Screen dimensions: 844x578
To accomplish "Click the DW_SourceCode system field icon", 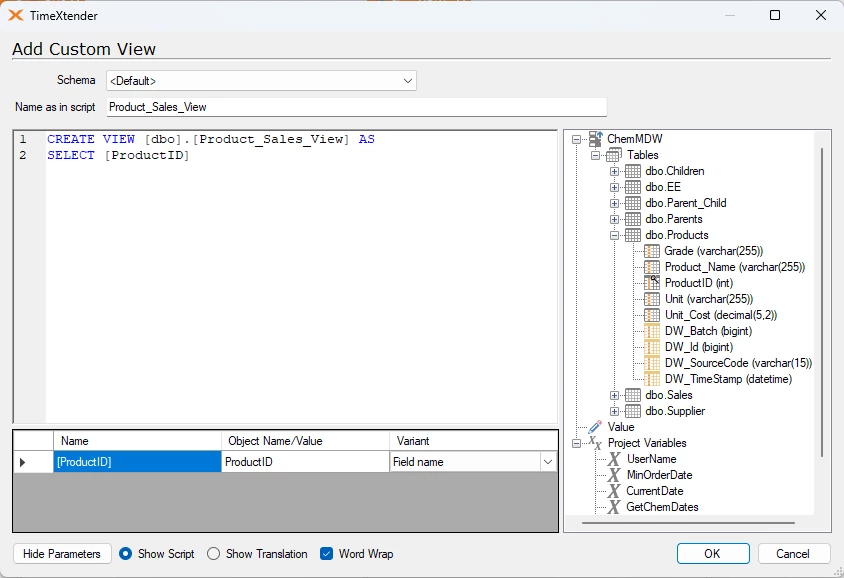I will coord(652,363).
